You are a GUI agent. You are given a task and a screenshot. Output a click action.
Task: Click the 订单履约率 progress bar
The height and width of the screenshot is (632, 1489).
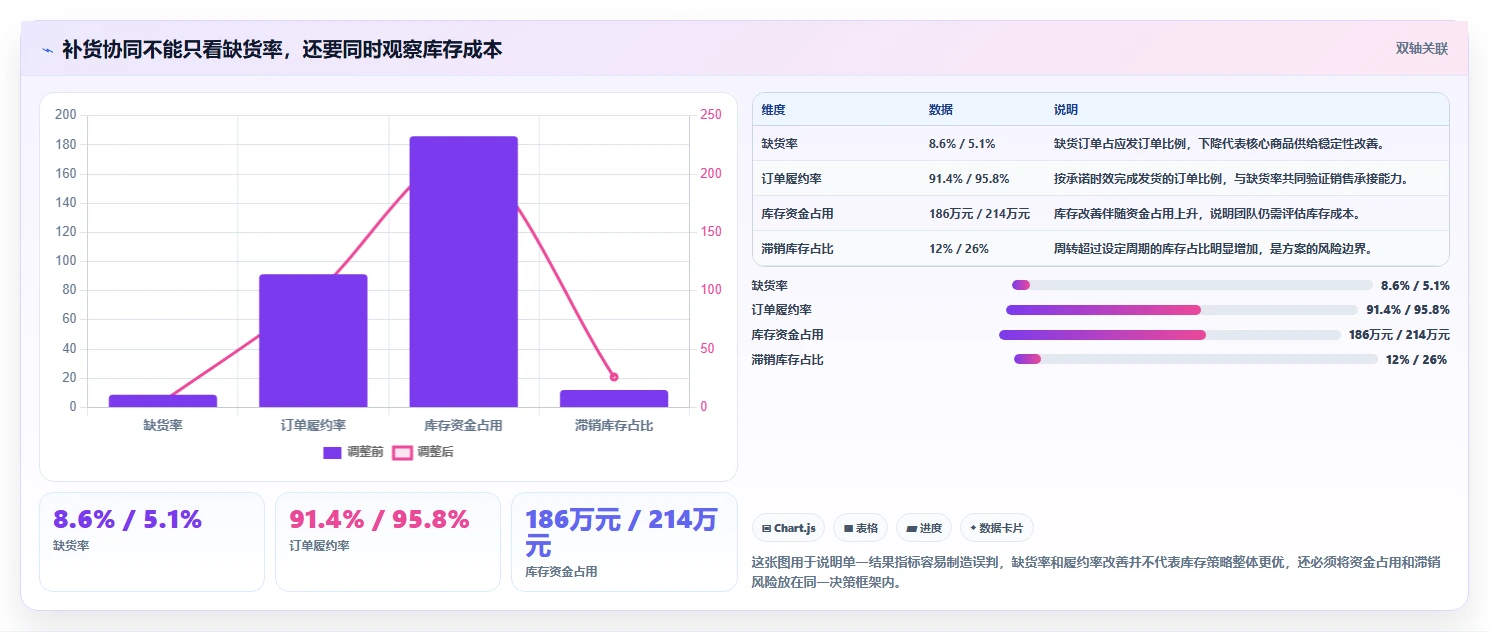1182,310
